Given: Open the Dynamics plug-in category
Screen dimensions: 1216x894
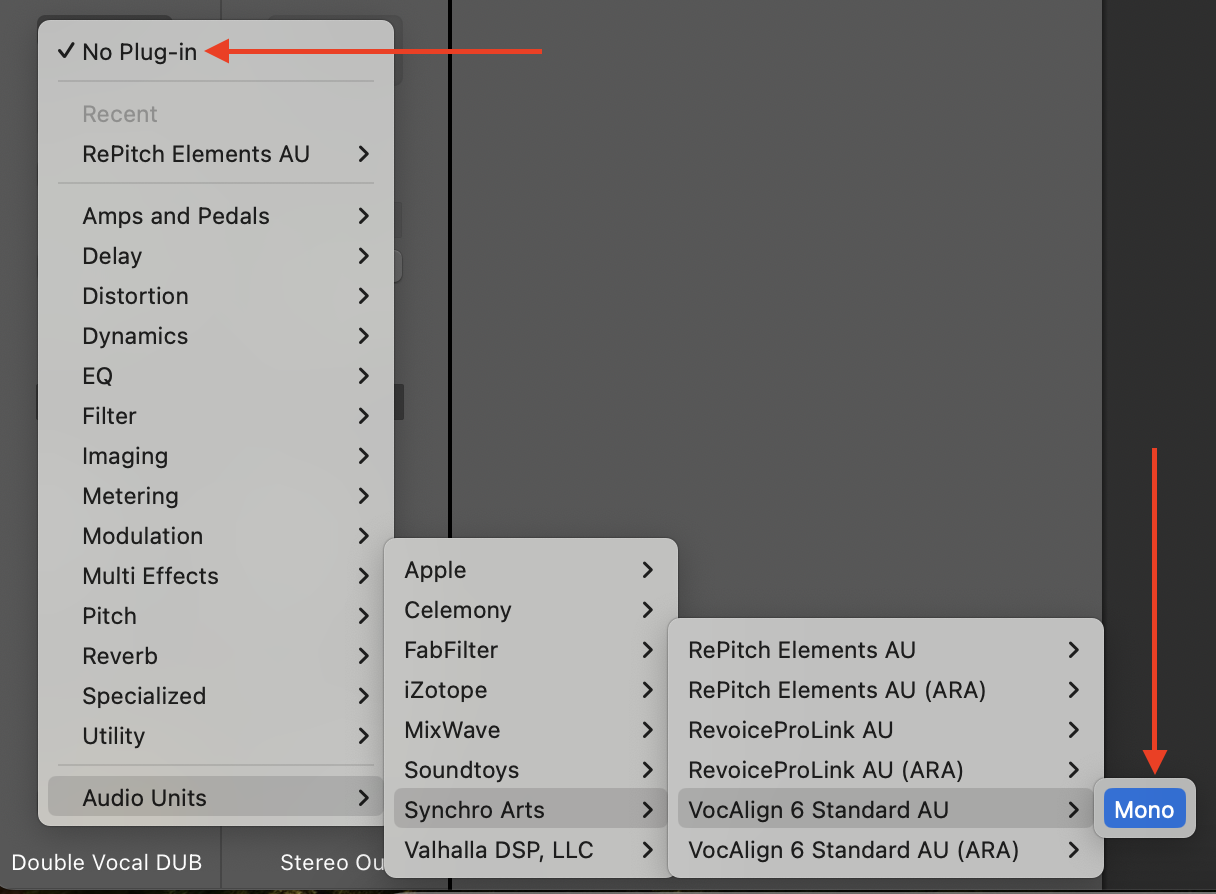Looking at the screenshot, I should pos(135,336).
